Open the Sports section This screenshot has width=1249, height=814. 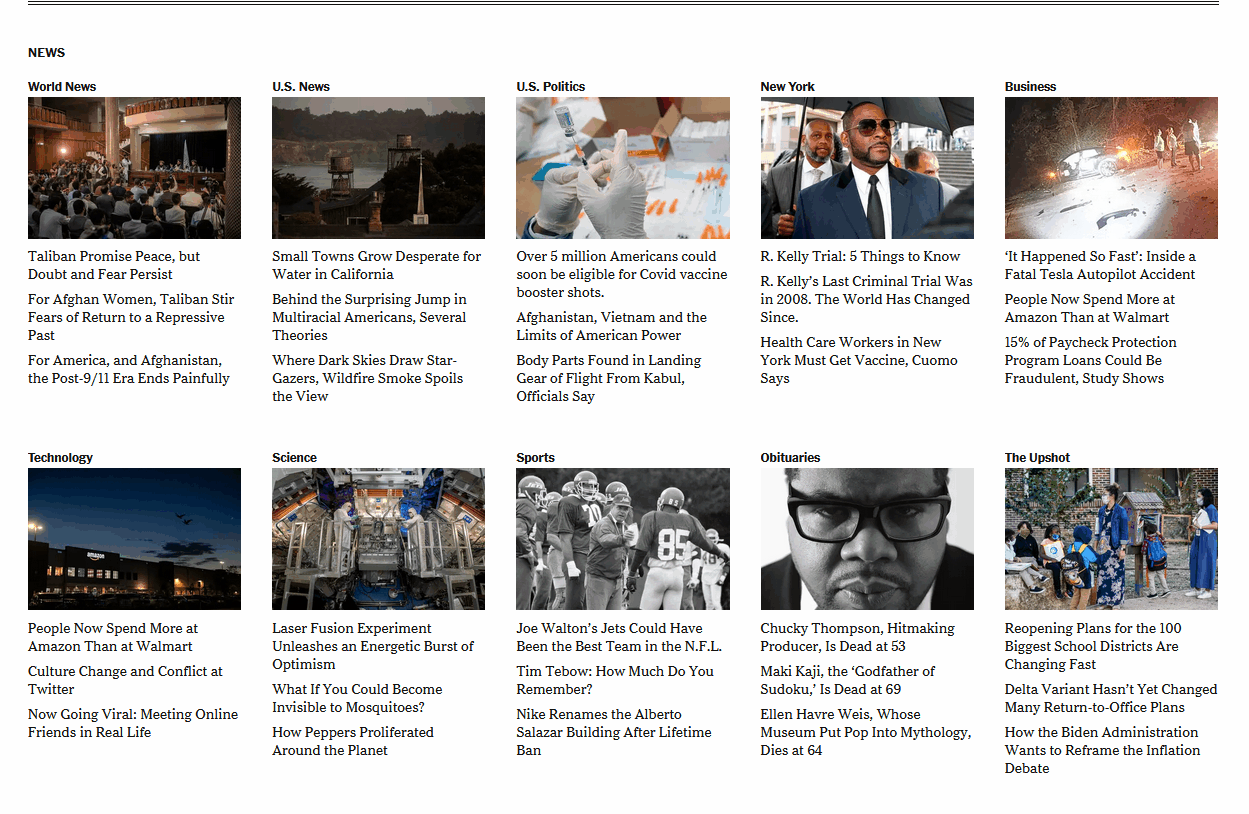[535, 457]
